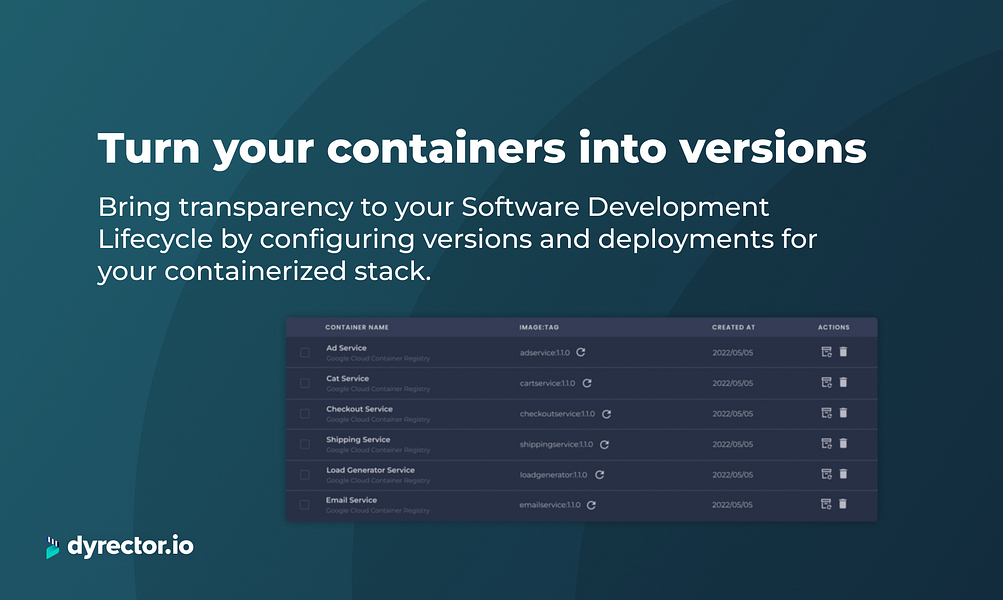Screen dimensions: 1003x600
Task: Click the registry subtitle under Email Service
Action: click(378, 511)
